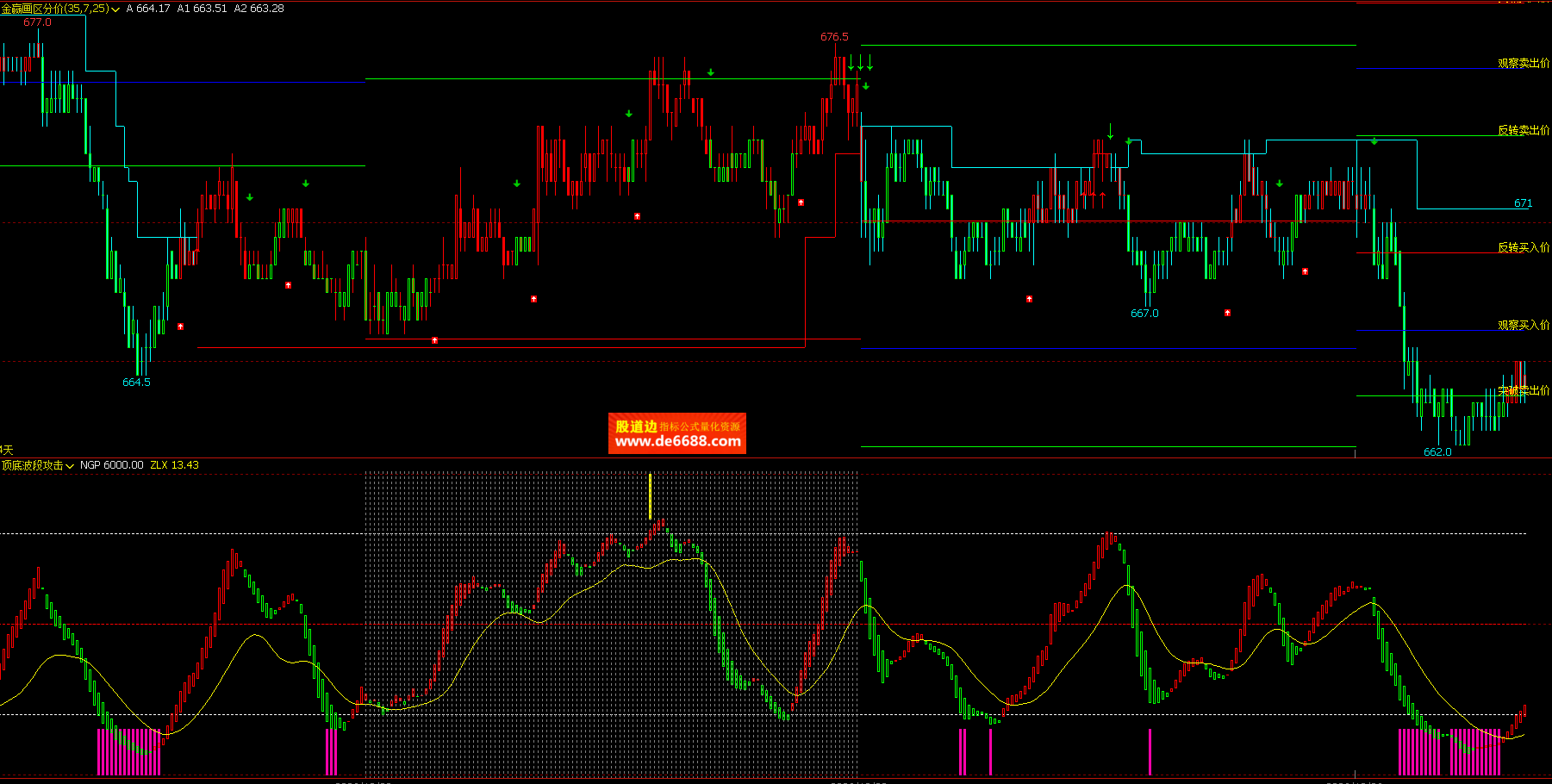Click the 667.0 low price label
Viewport: 1552px width, 784px height.
point(1144,314)
